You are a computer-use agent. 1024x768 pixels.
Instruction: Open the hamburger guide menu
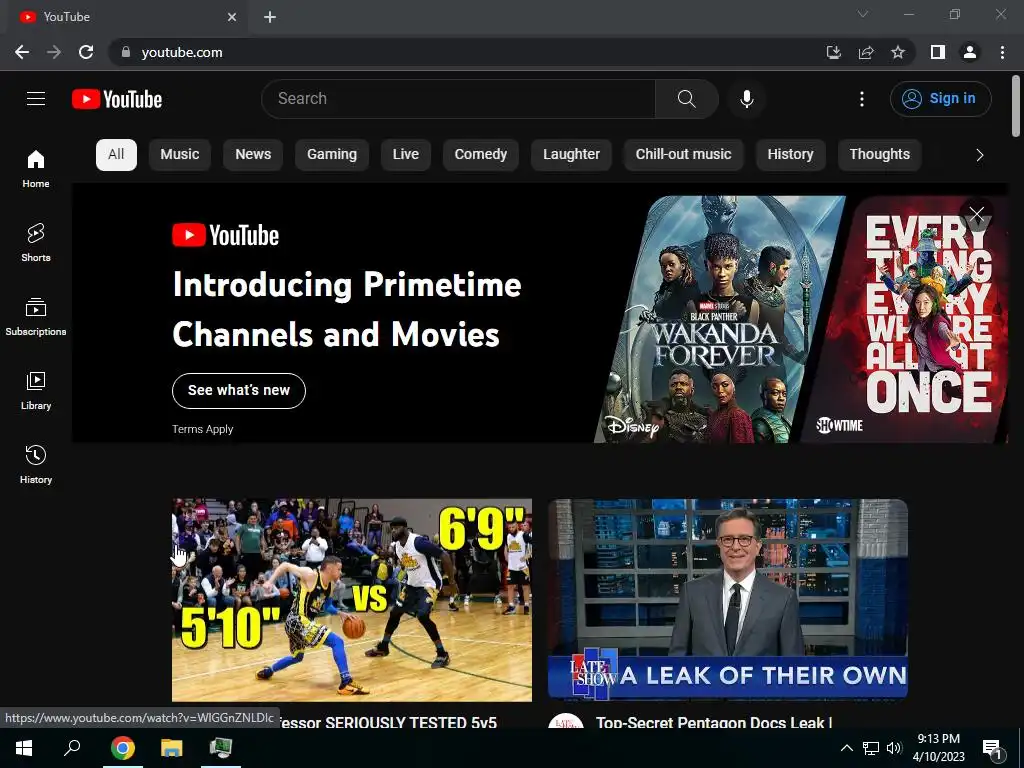pos(36,99)
